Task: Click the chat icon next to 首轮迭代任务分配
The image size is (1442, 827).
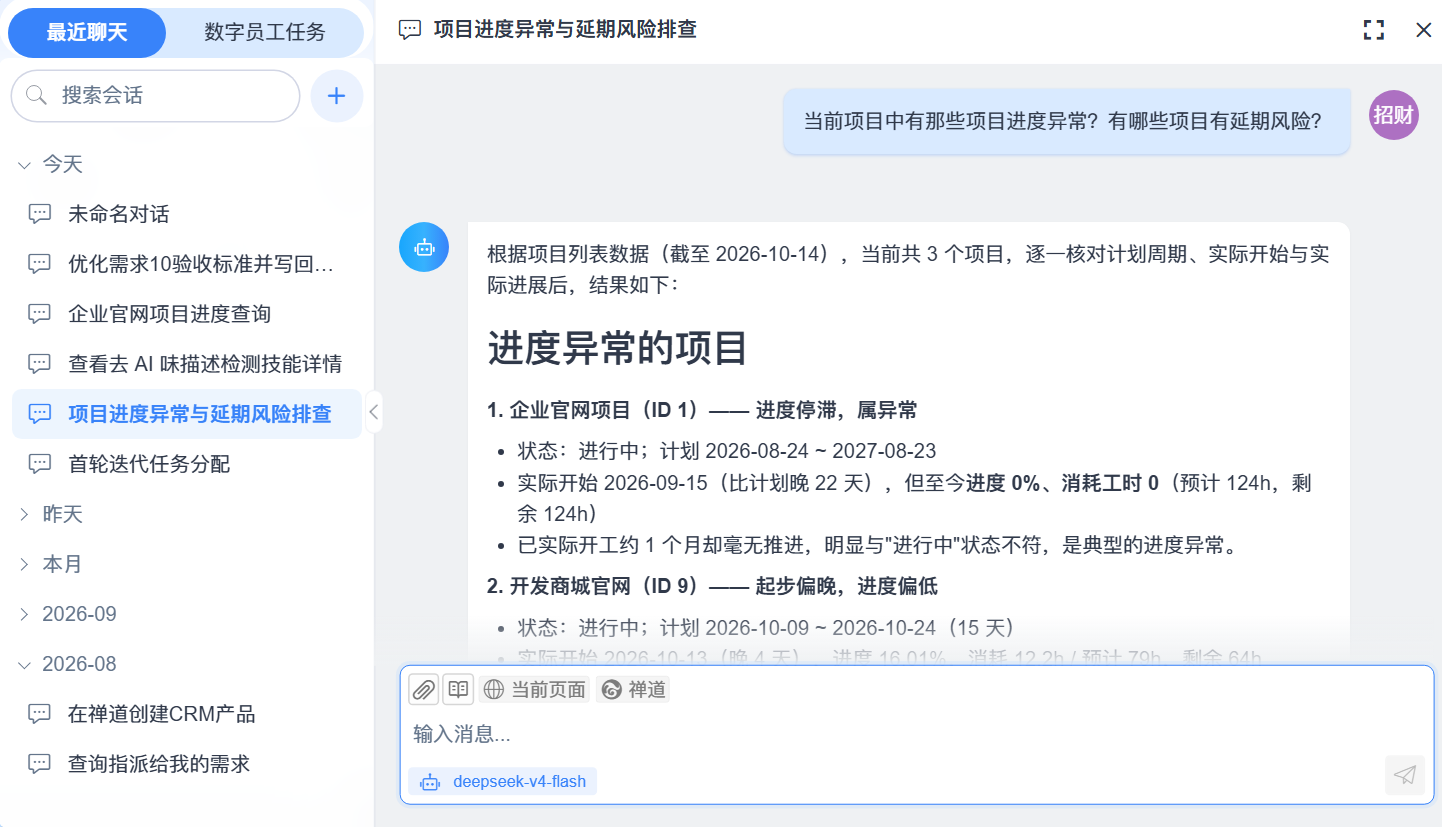Action: pyautogui.click(x=40, y=464)
